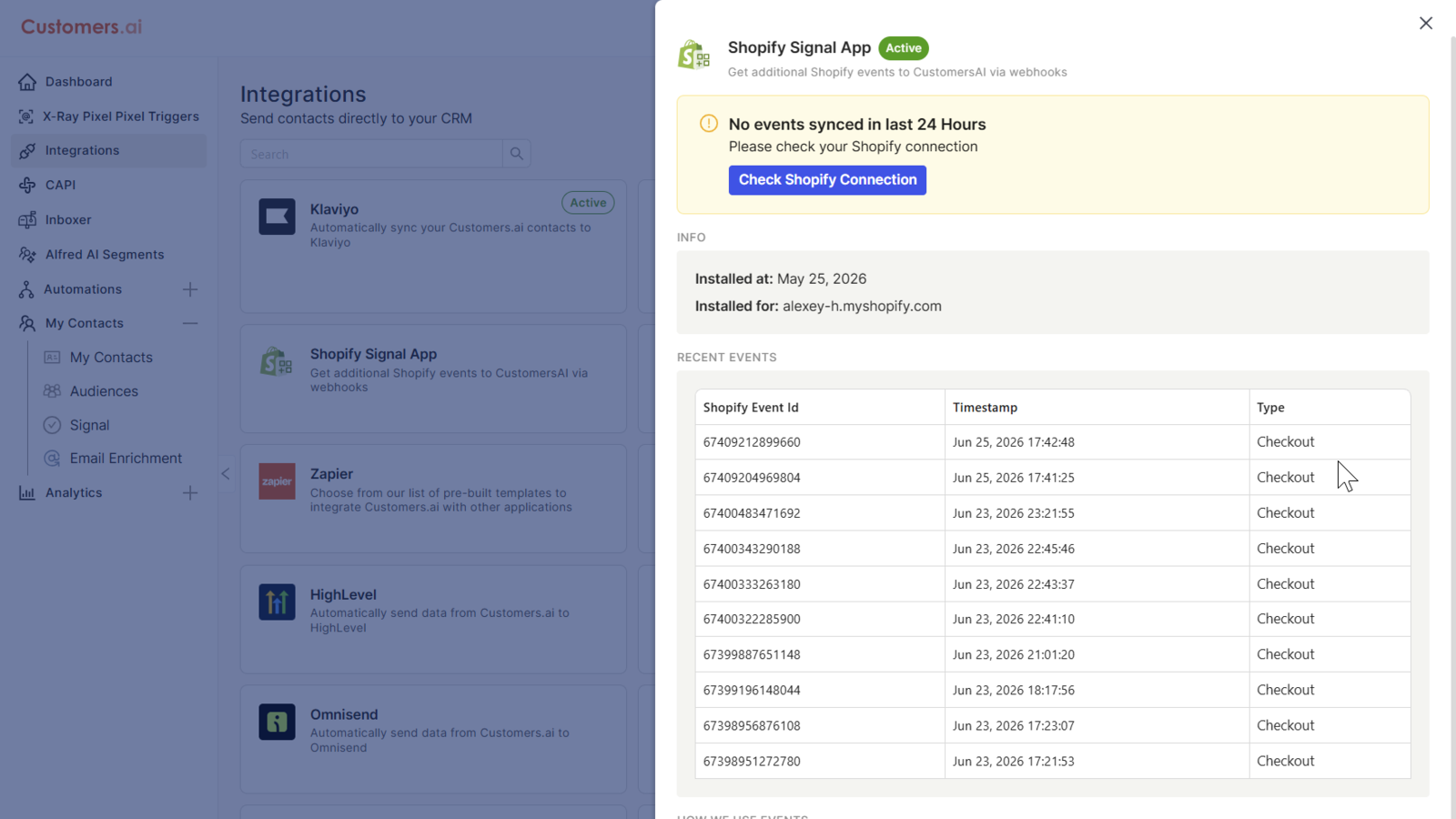The image size is (1456, 819).
Task: Collapse the My Contacts section
Action: tap(190, 323)
